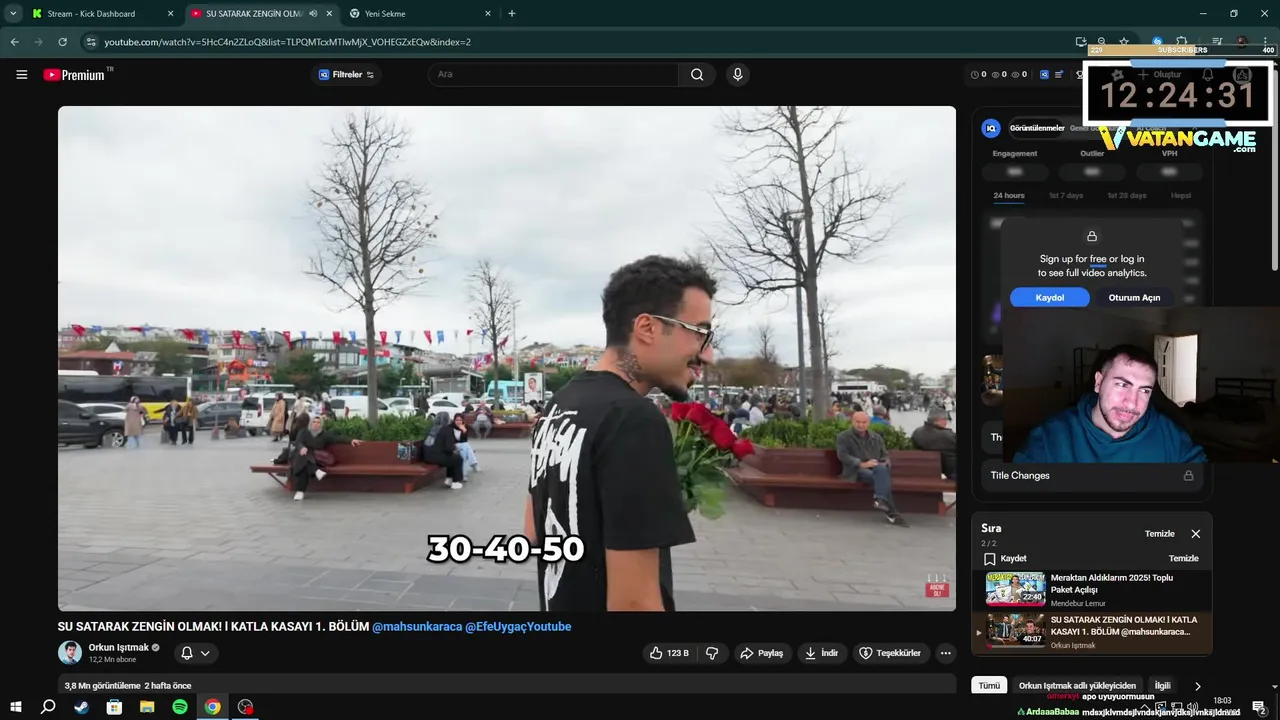Select Orkun Işıtmak adlı yükleyiciden chip
The height and width of the screenshot is (720, 1280).
[1077, 686]
